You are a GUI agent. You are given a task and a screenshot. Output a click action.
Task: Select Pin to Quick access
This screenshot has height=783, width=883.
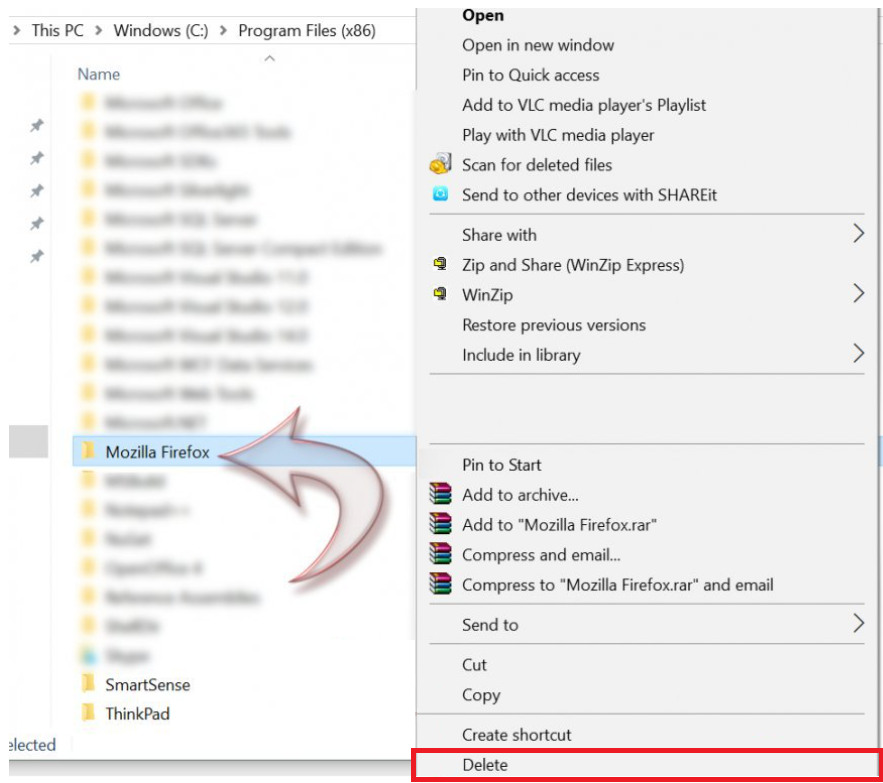530,75
